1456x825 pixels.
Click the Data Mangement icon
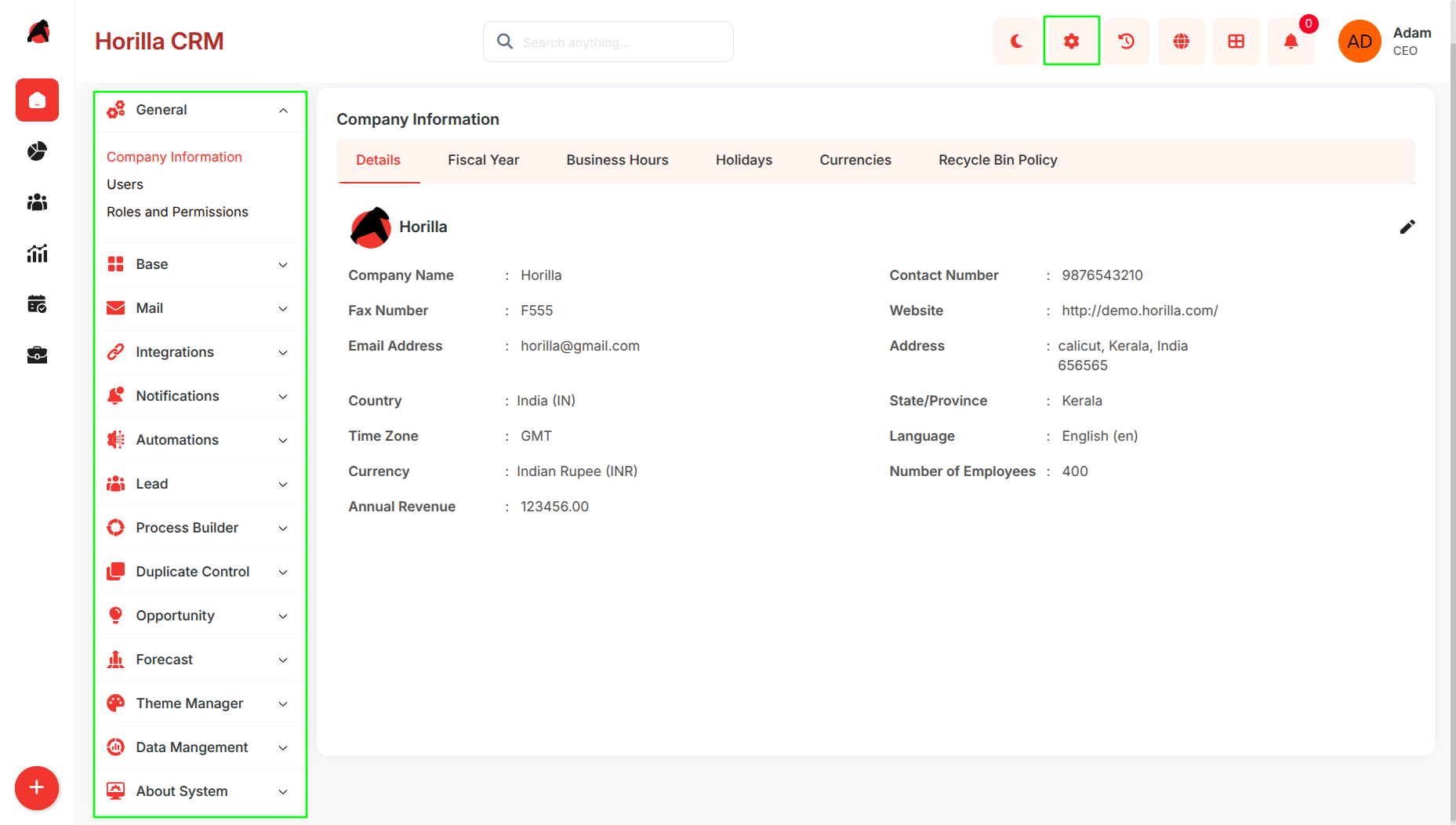pyautogui.click(x=116, y=747)
